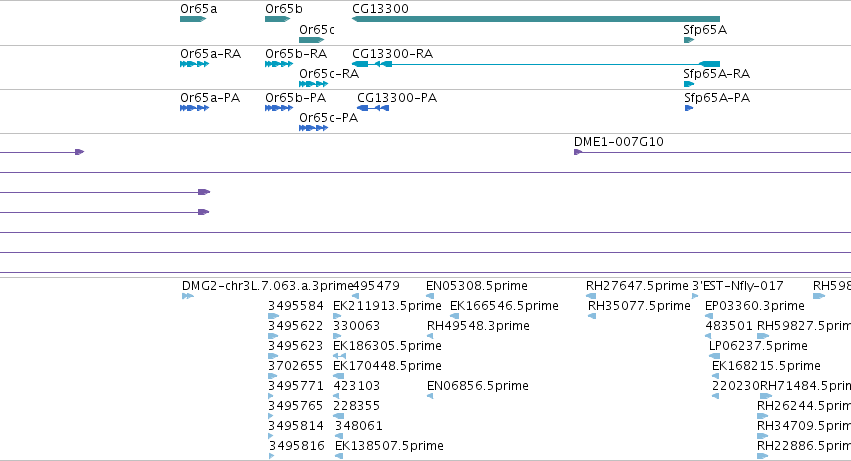Select the Or65c gene arrow

[312, 40]
